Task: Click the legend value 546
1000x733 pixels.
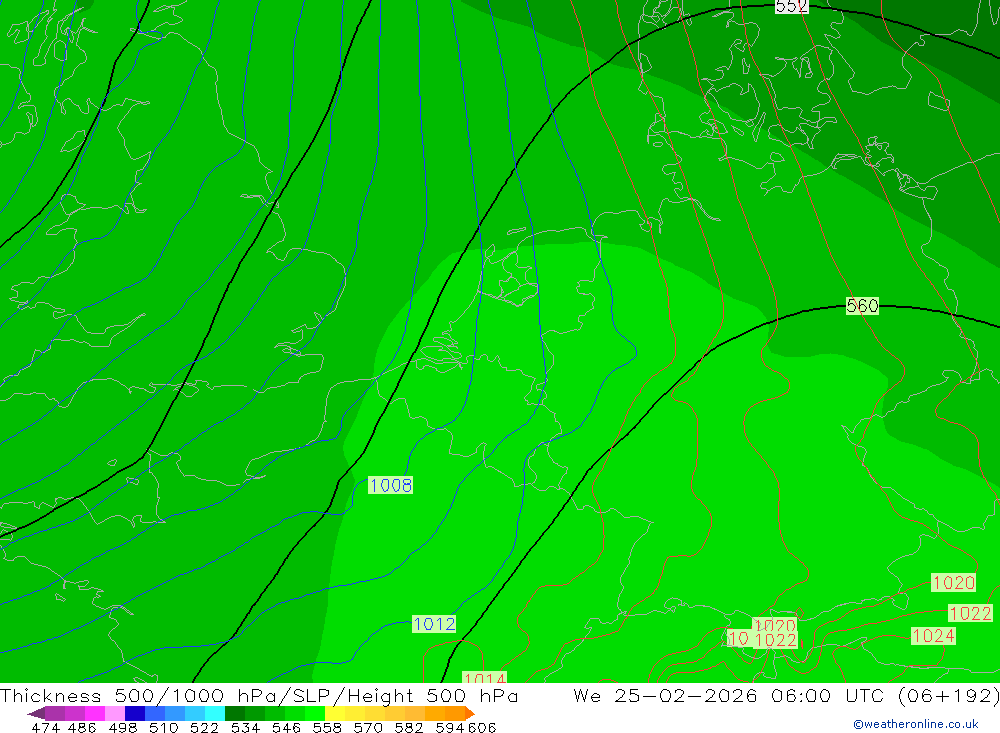Action: (x=286, y=727)
